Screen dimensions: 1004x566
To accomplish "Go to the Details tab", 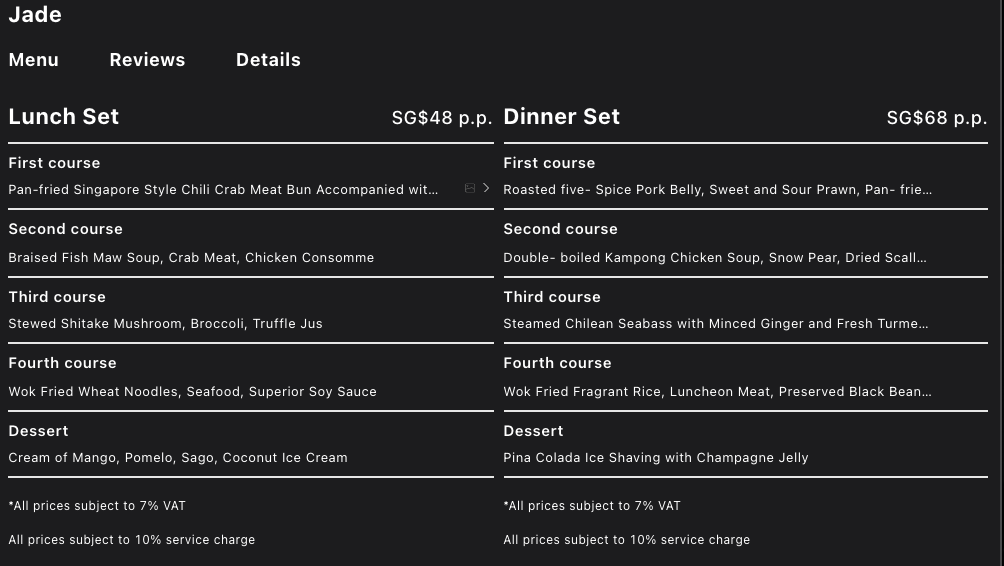I will point(268,60).
